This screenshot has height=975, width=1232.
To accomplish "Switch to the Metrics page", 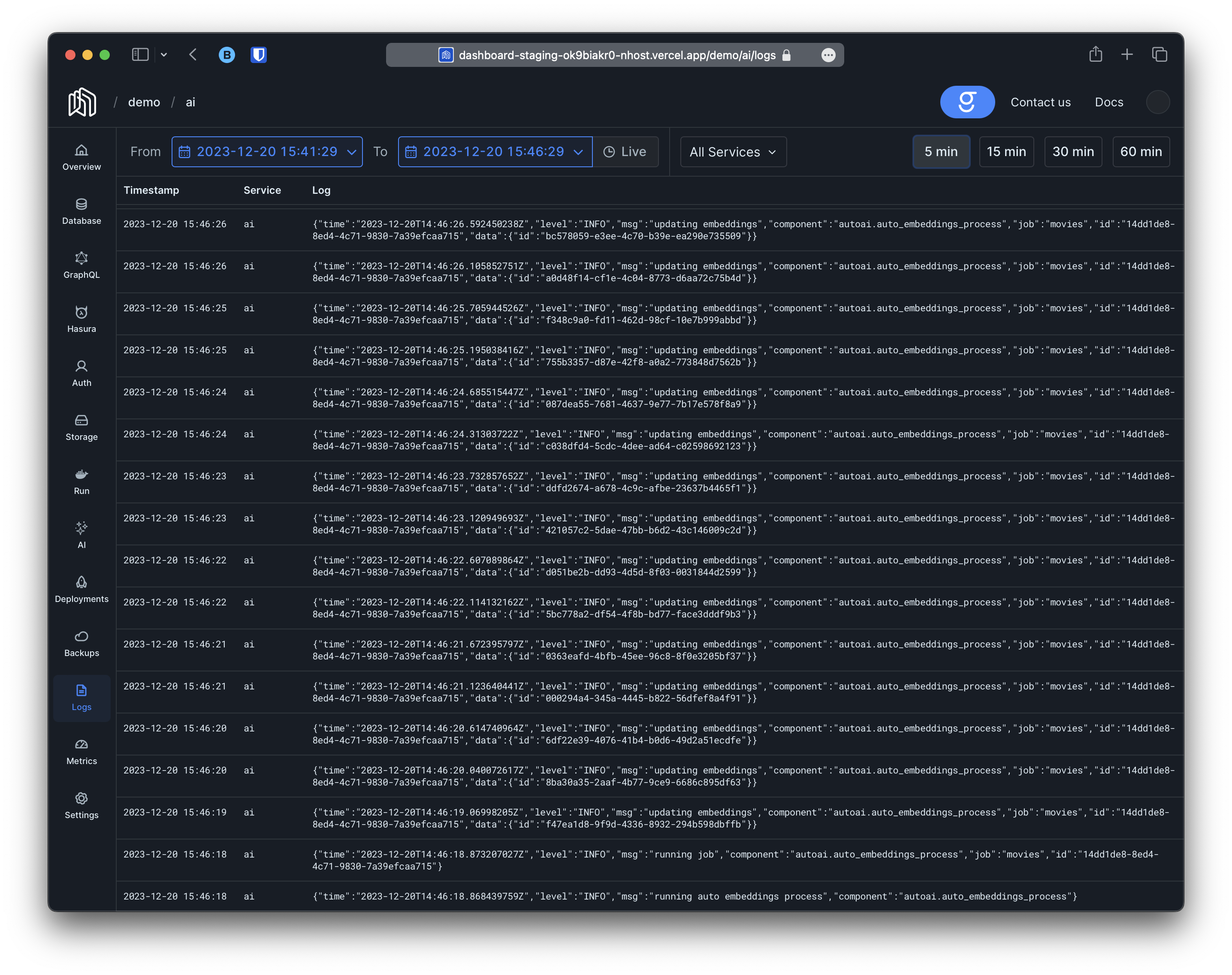I will (x=81, y=751).
